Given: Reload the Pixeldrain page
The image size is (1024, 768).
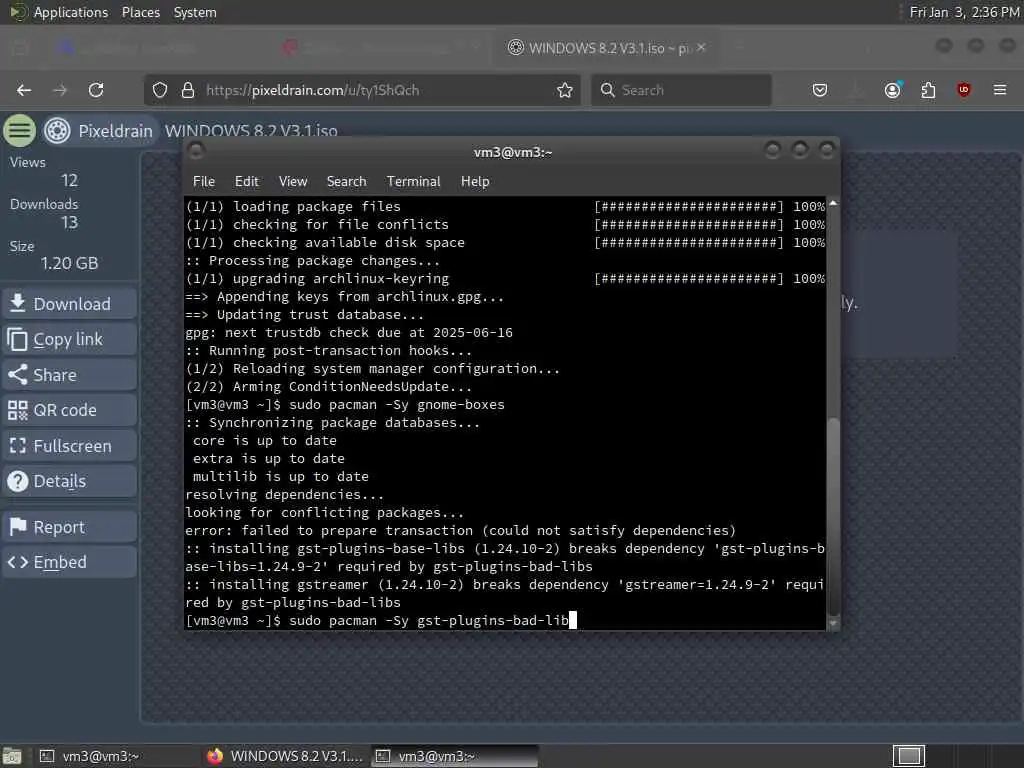Looking at the screenshot, I should [96, 90].
